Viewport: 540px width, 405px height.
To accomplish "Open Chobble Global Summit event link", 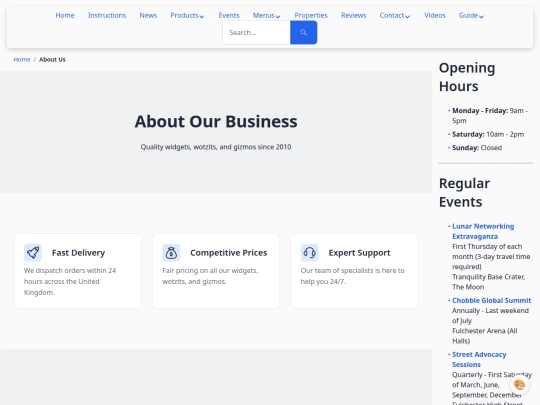I will coord(491,300).
